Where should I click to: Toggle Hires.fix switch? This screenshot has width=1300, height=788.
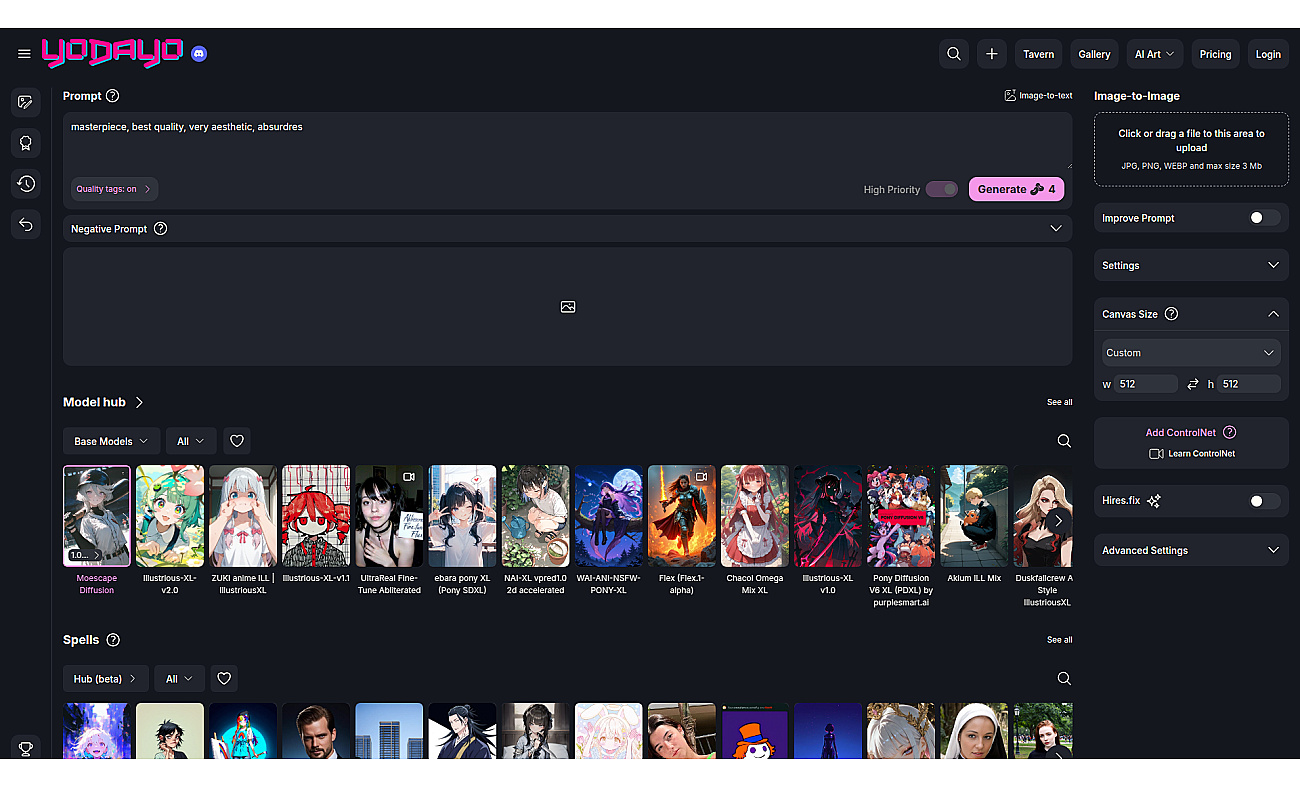(x=1264, y=501)
